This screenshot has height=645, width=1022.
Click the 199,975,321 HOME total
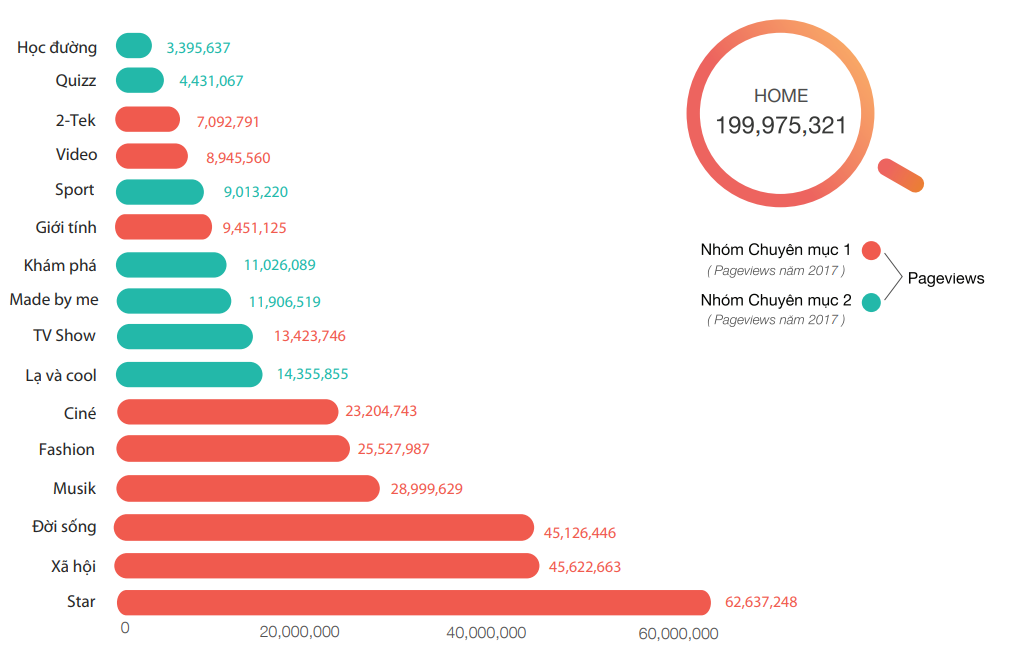pyautogui.click(x=780, y=125)
